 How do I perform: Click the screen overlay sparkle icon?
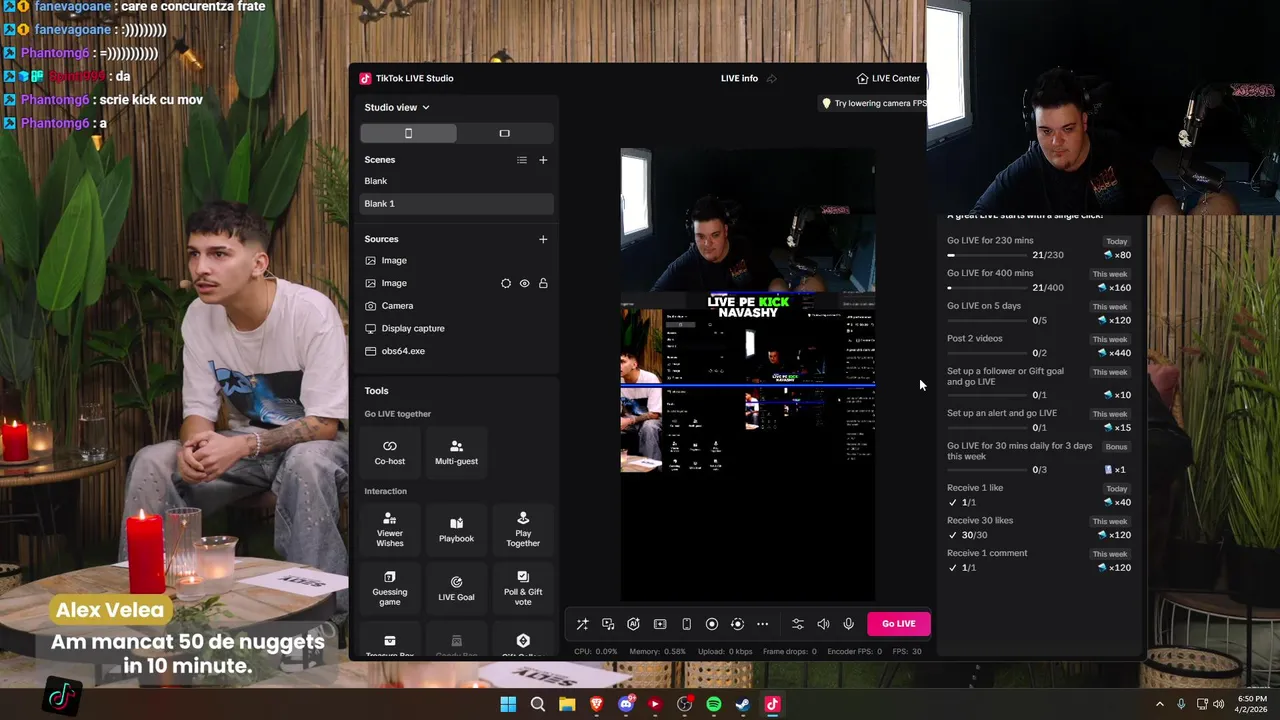660,624
